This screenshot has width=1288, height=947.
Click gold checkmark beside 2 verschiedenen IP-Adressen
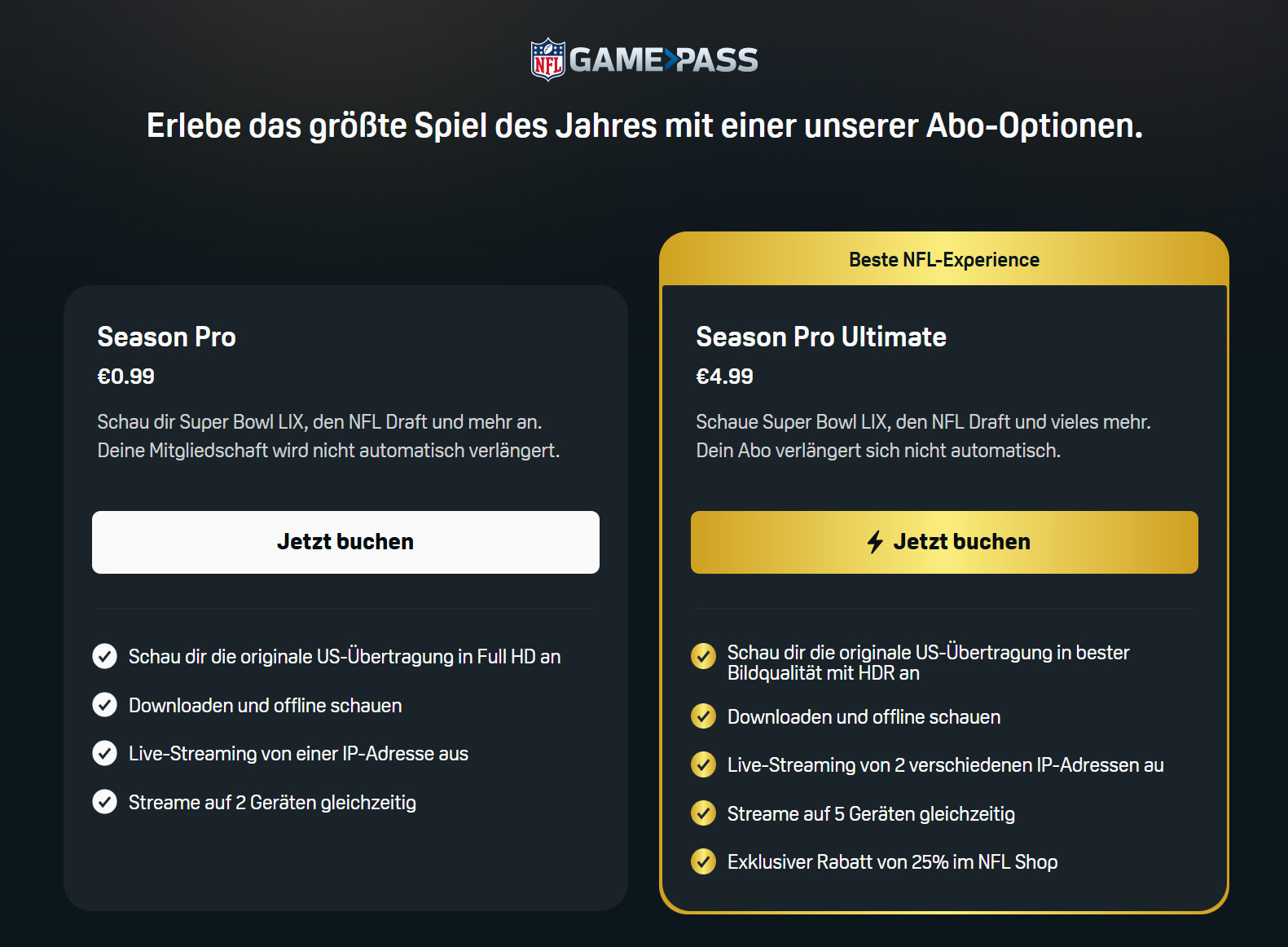pyautogui.click(x=703, y=764)
